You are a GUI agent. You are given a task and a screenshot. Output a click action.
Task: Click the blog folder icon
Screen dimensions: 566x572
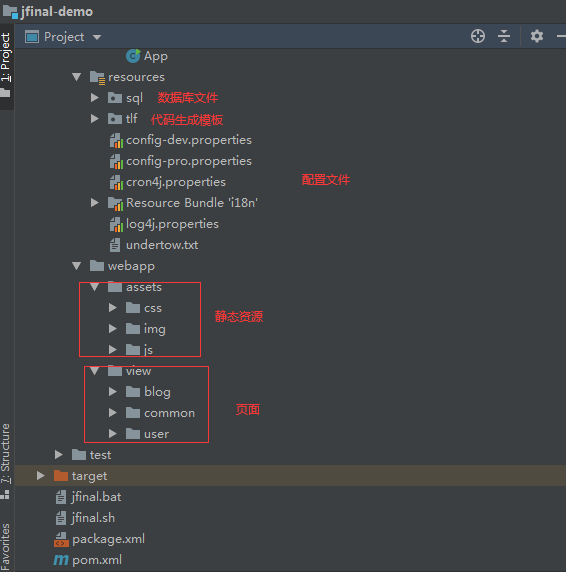pos(133,392)
